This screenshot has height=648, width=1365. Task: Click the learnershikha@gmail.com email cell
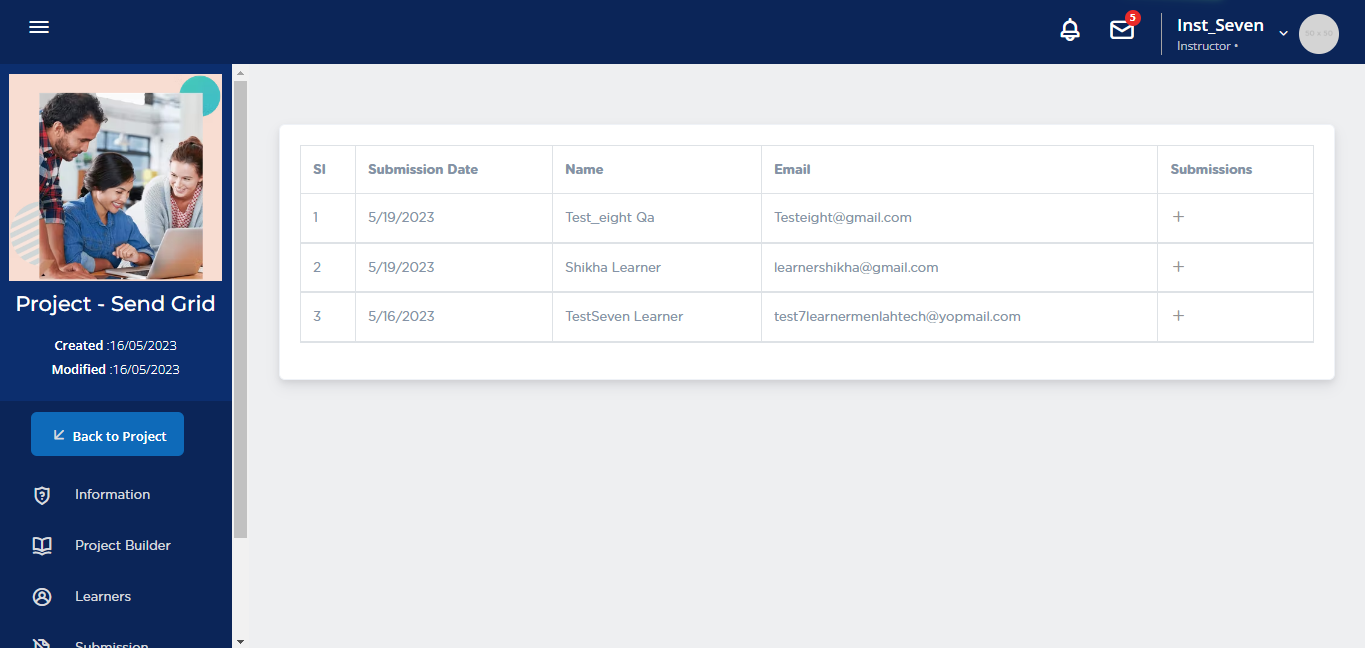[x=856, y=267]
